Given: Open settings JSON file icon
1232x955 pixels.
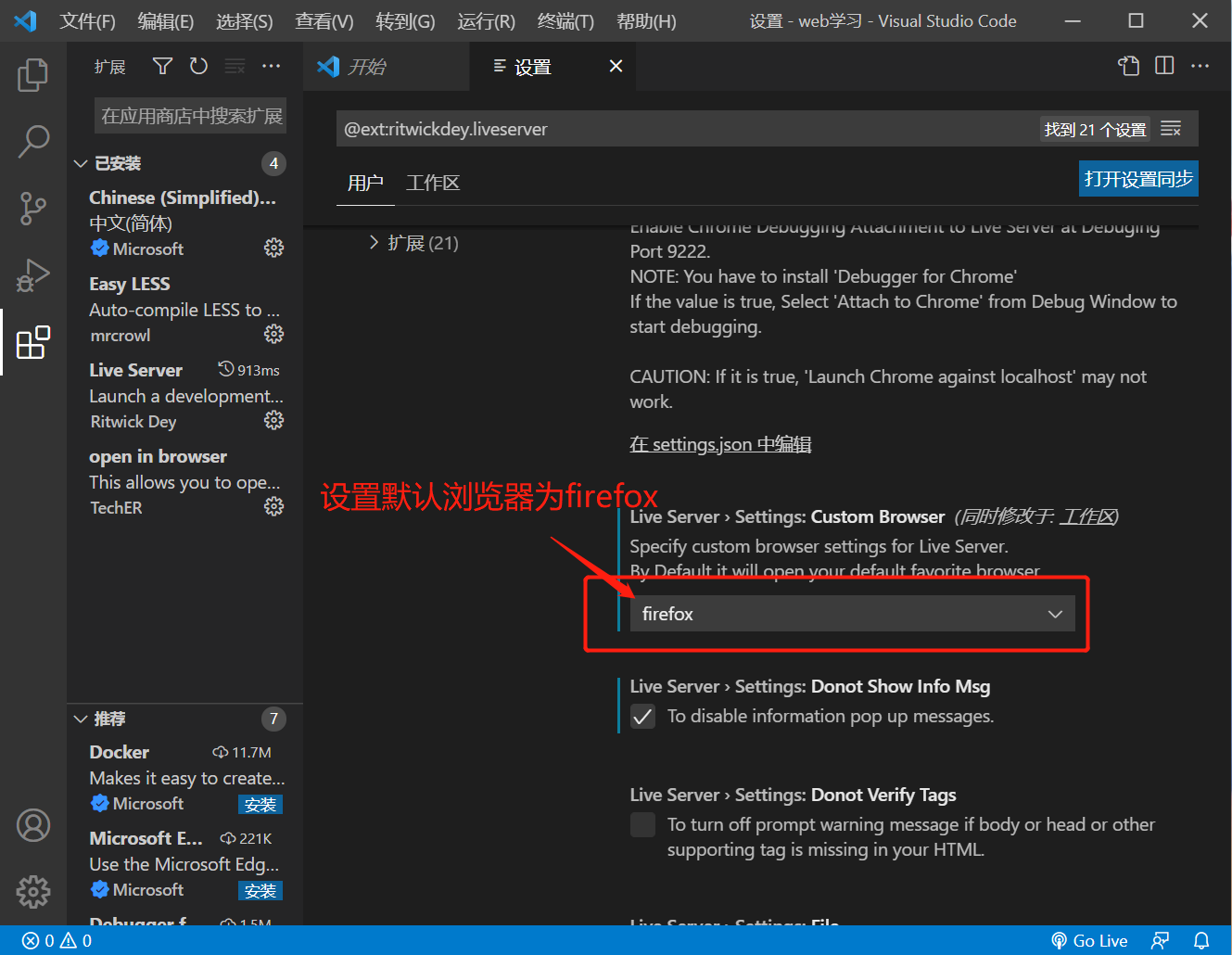Looking at the screenshot, I should click(1128, 65).
